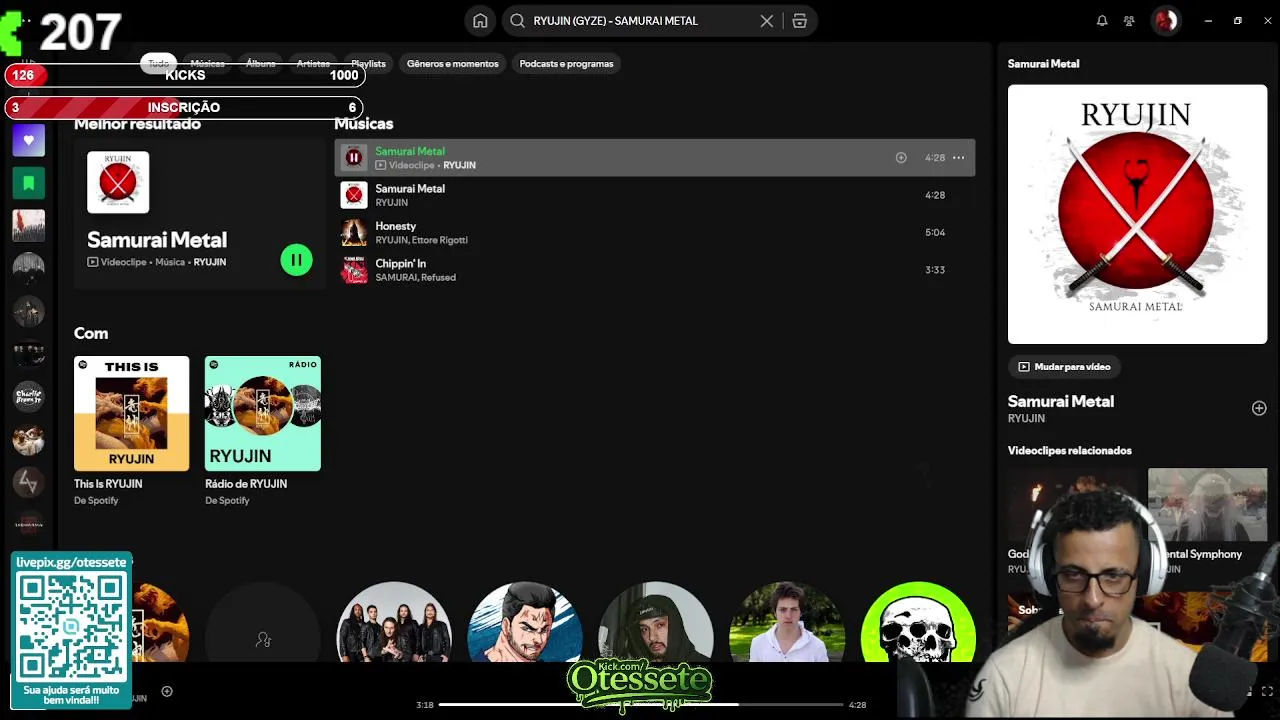Open RYUJIN artist link in side panel
Image resolution: width=1280 pixels, height=720 pixels.
click(1026, 418)
